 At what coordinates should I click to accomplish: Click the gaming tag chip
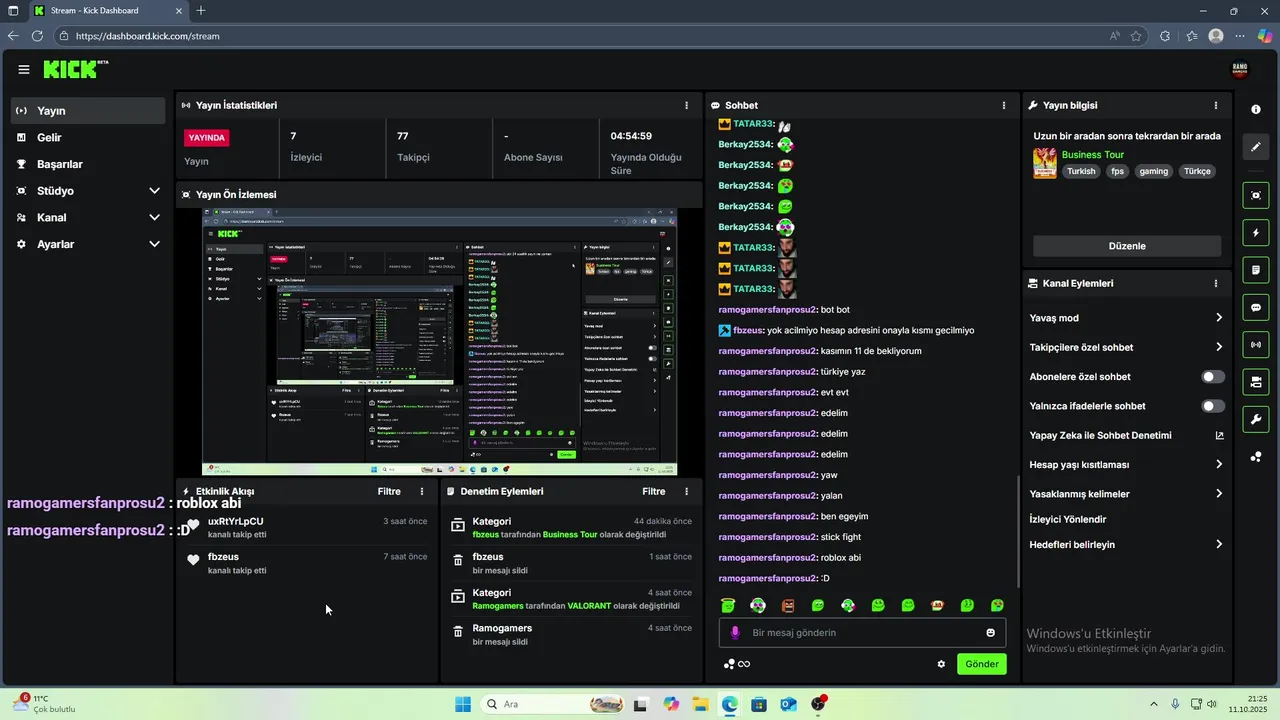click(1153, 171)
